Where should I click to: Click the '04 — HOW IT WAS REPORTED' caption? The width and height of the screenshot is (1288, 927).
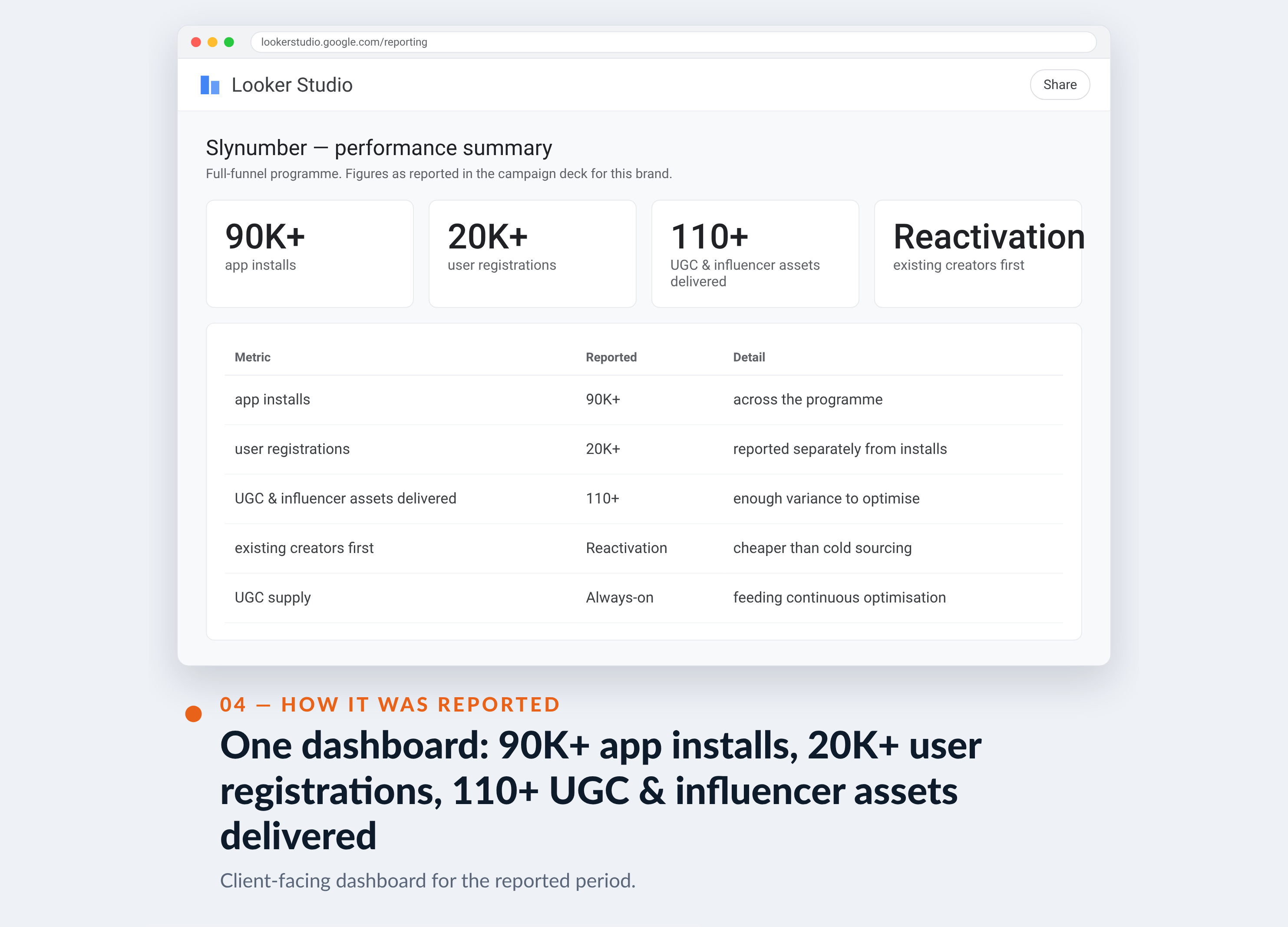coord(390,704)
